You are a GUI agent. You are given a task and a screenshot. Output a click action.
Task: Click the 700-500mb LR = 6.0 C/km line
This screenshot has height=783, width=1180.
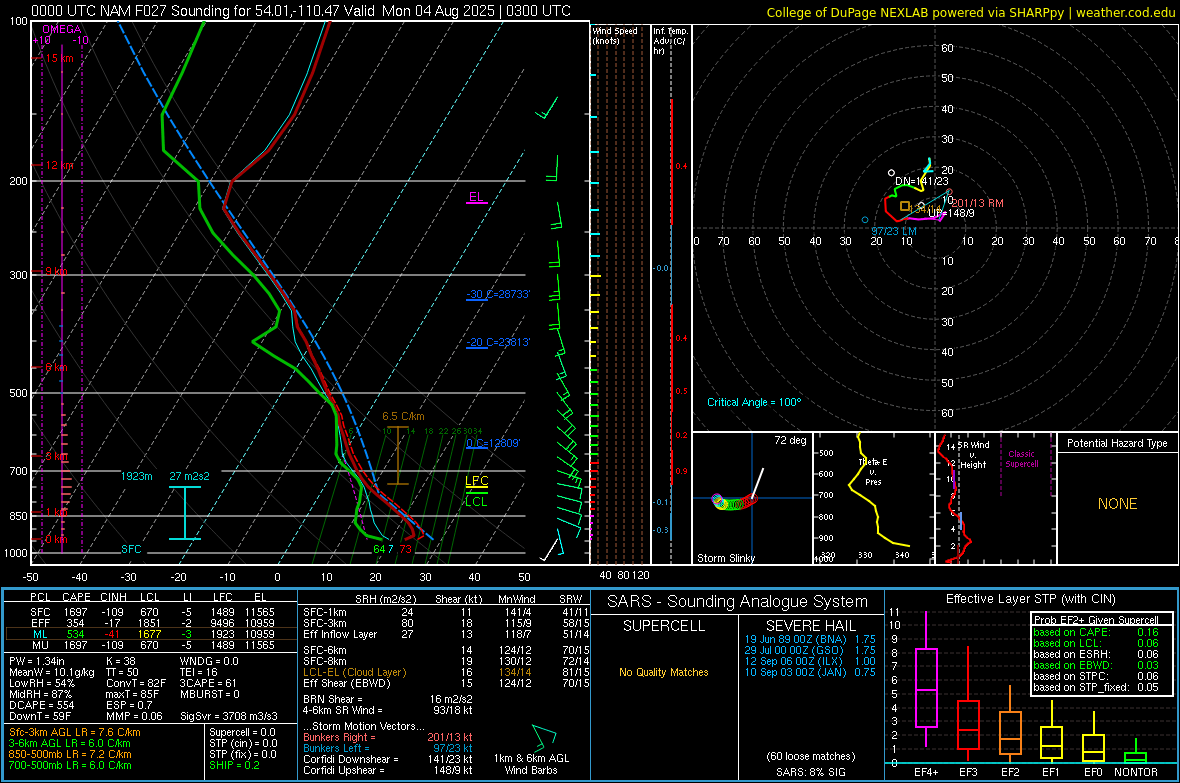pos(70,765)
